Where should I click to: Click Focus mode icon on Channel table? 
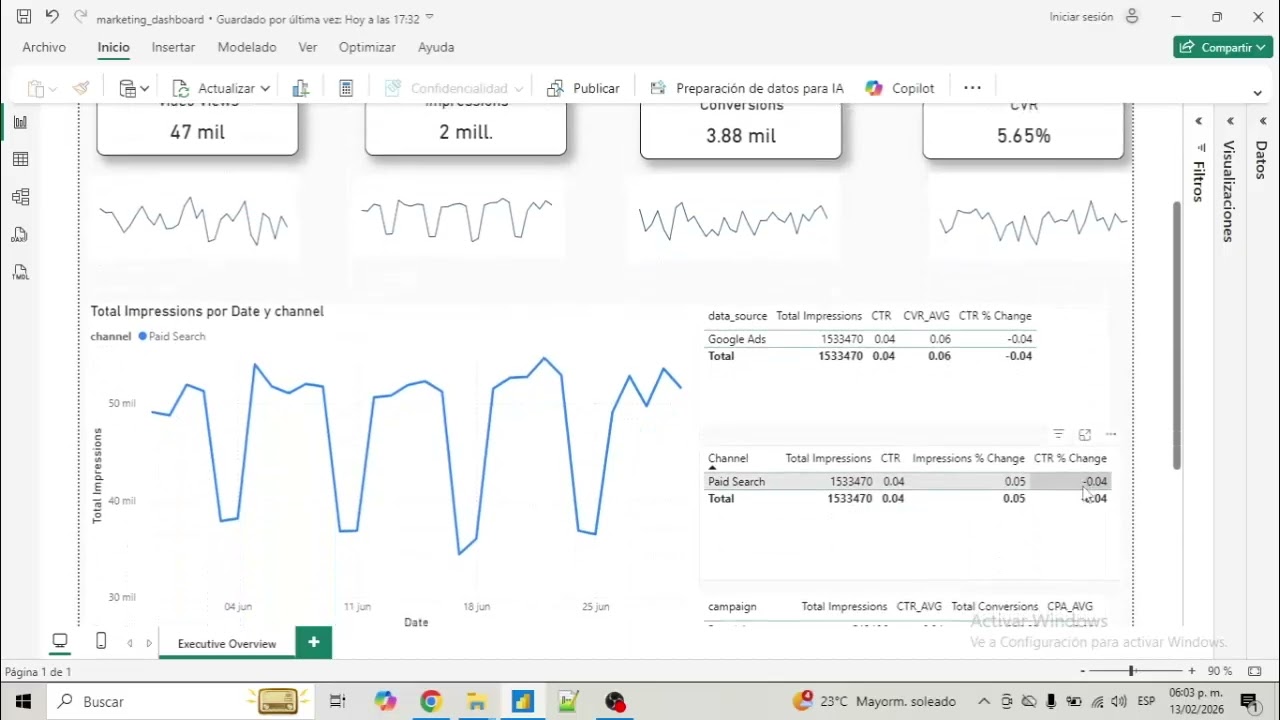[x=1085, y=434]
